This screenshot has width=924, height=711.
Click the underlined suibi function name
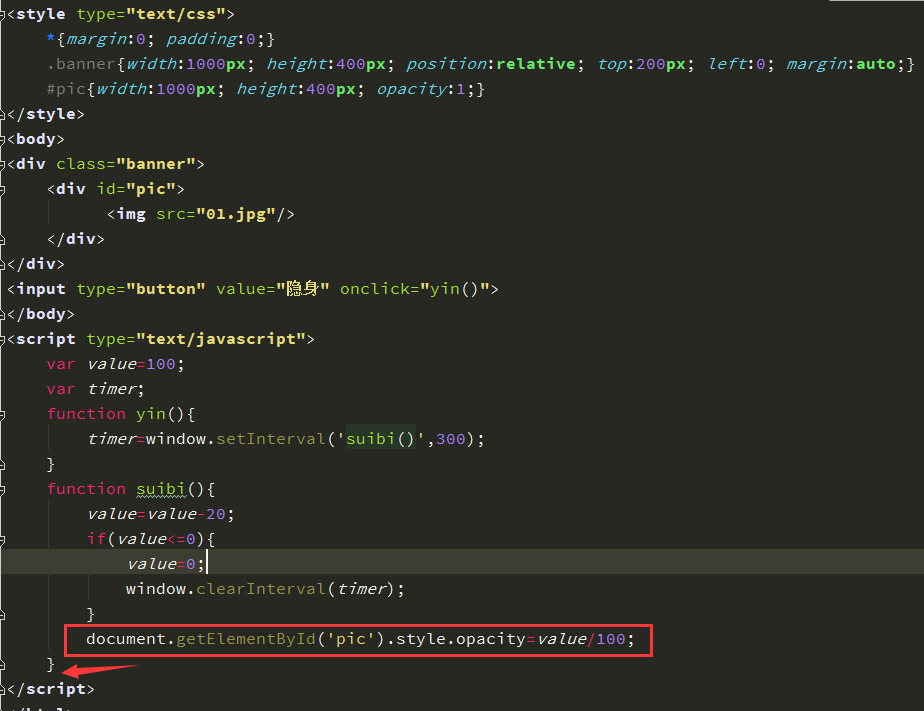coord(161,490)
